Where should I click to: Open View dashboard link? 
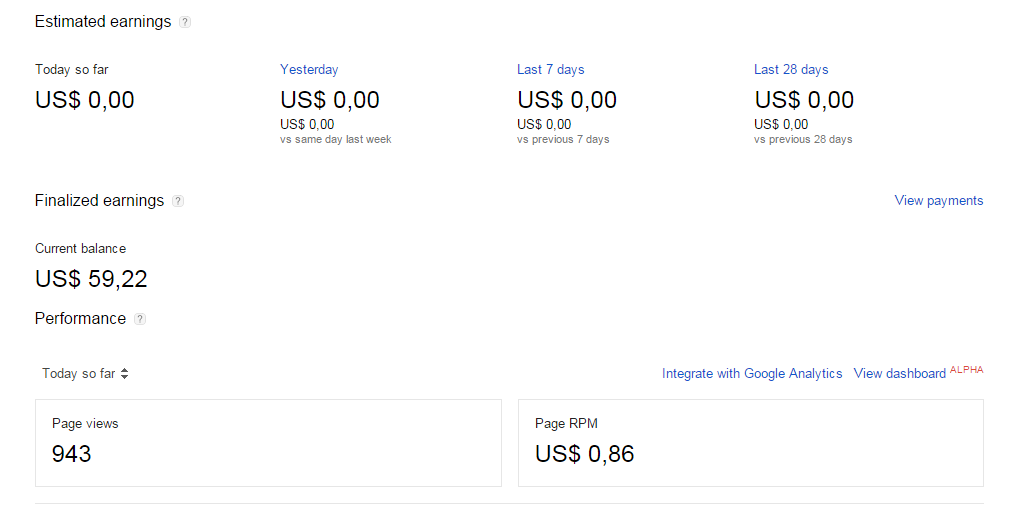[899, 373]
